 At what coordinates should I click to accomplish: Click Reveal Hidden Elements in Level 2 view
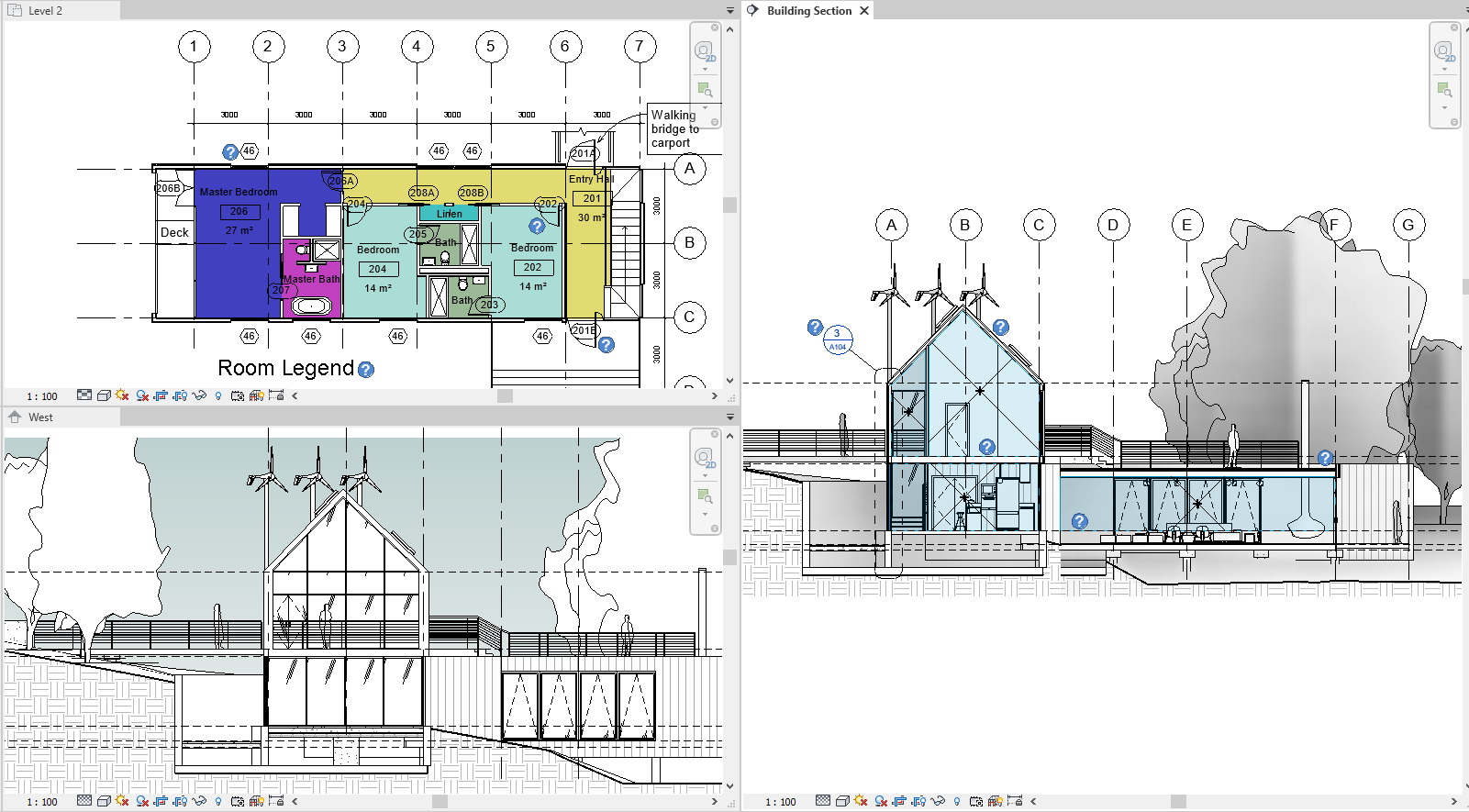coord(218,395)
